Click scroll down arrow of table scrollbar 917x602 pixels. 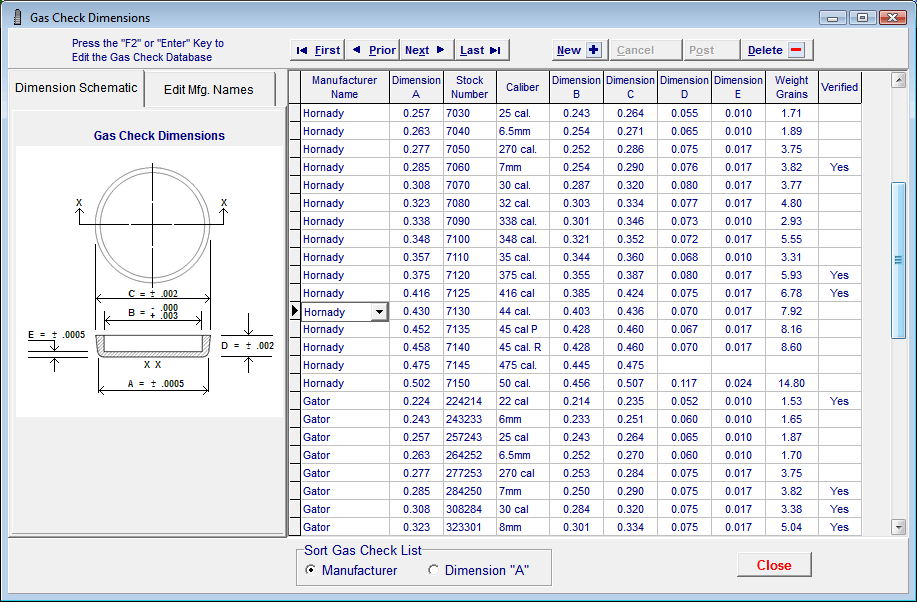(898, 527)
